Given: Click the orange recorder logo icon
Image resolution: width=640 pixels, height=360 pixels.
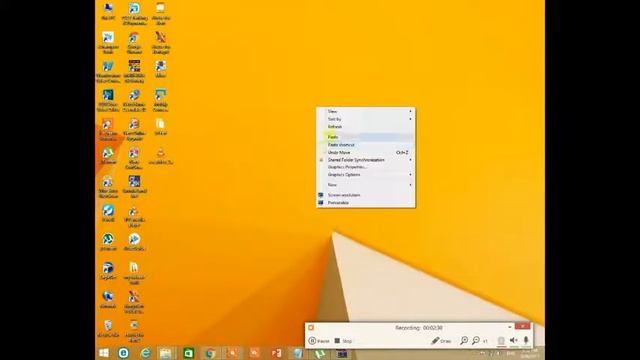Looking at the screenshot, I should click(x=311, y=327).
